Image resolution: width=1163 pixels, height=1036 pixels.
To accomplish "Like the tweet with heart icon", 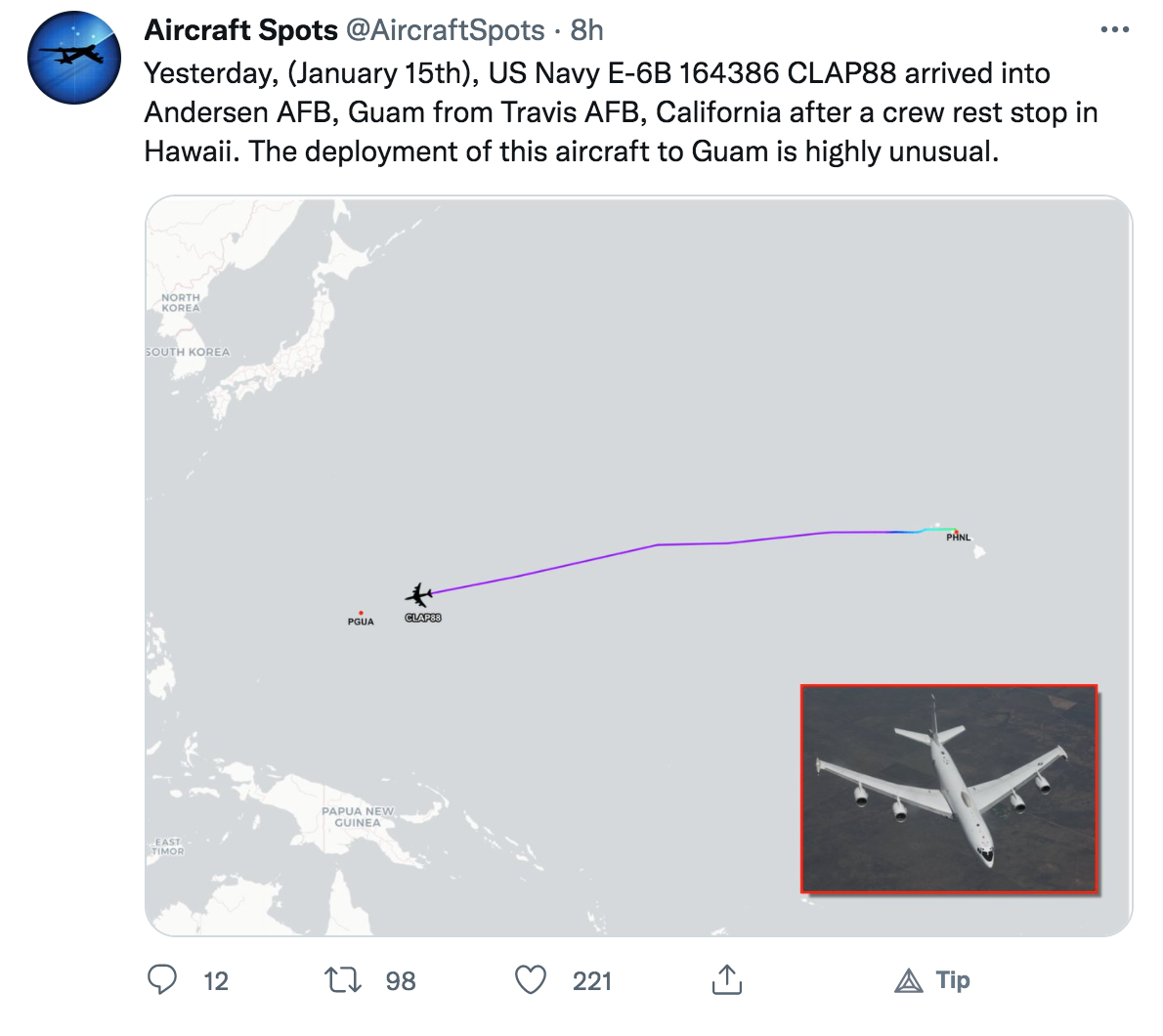I will coord(531,979).
